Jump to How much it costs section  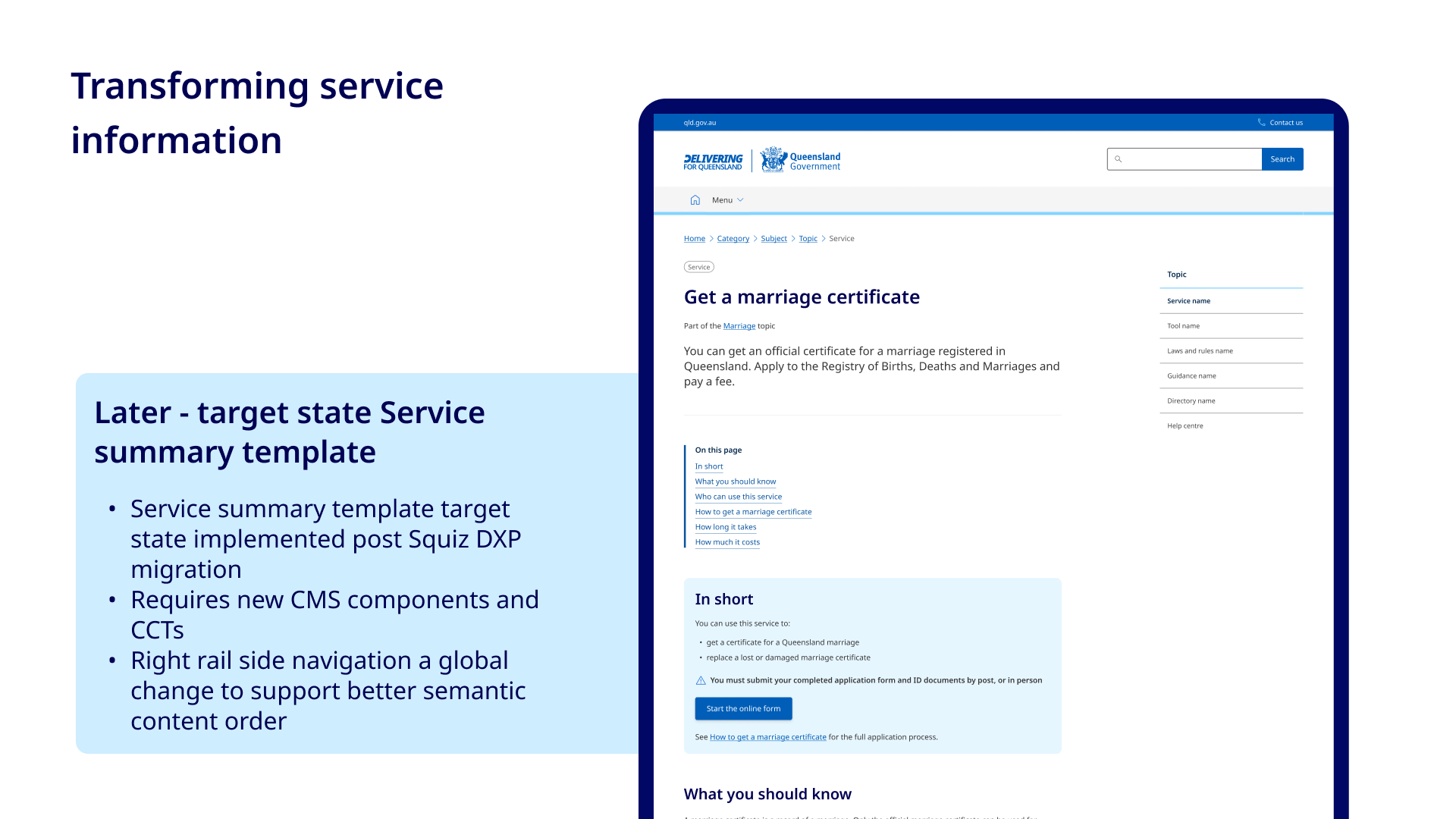click(727, 542)
